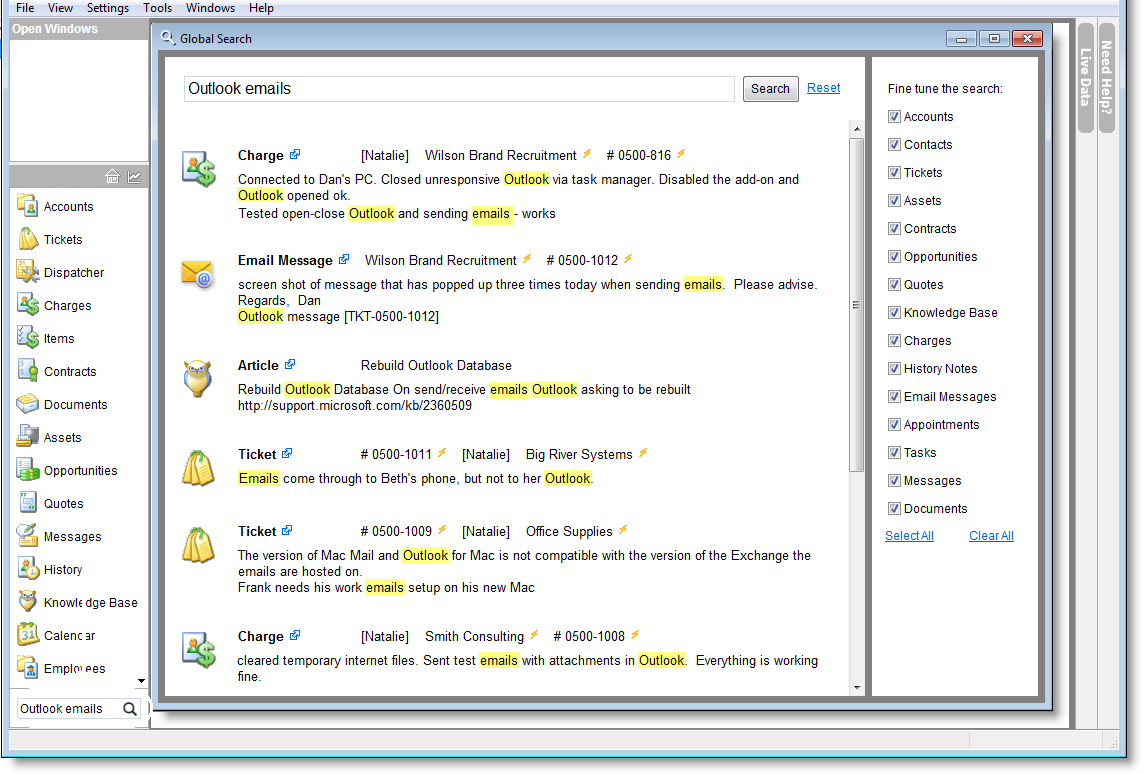Open the Email Message envelope result icon
Image resolution: width=1143 pixels, height=774 pixels.
(198, 274)
